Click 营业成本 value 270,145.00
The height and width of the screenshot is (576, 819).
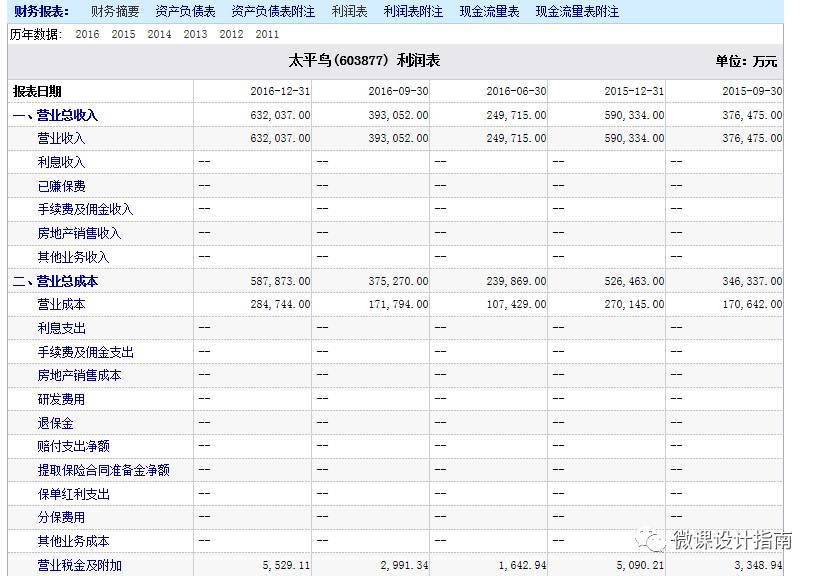(634, 304)
